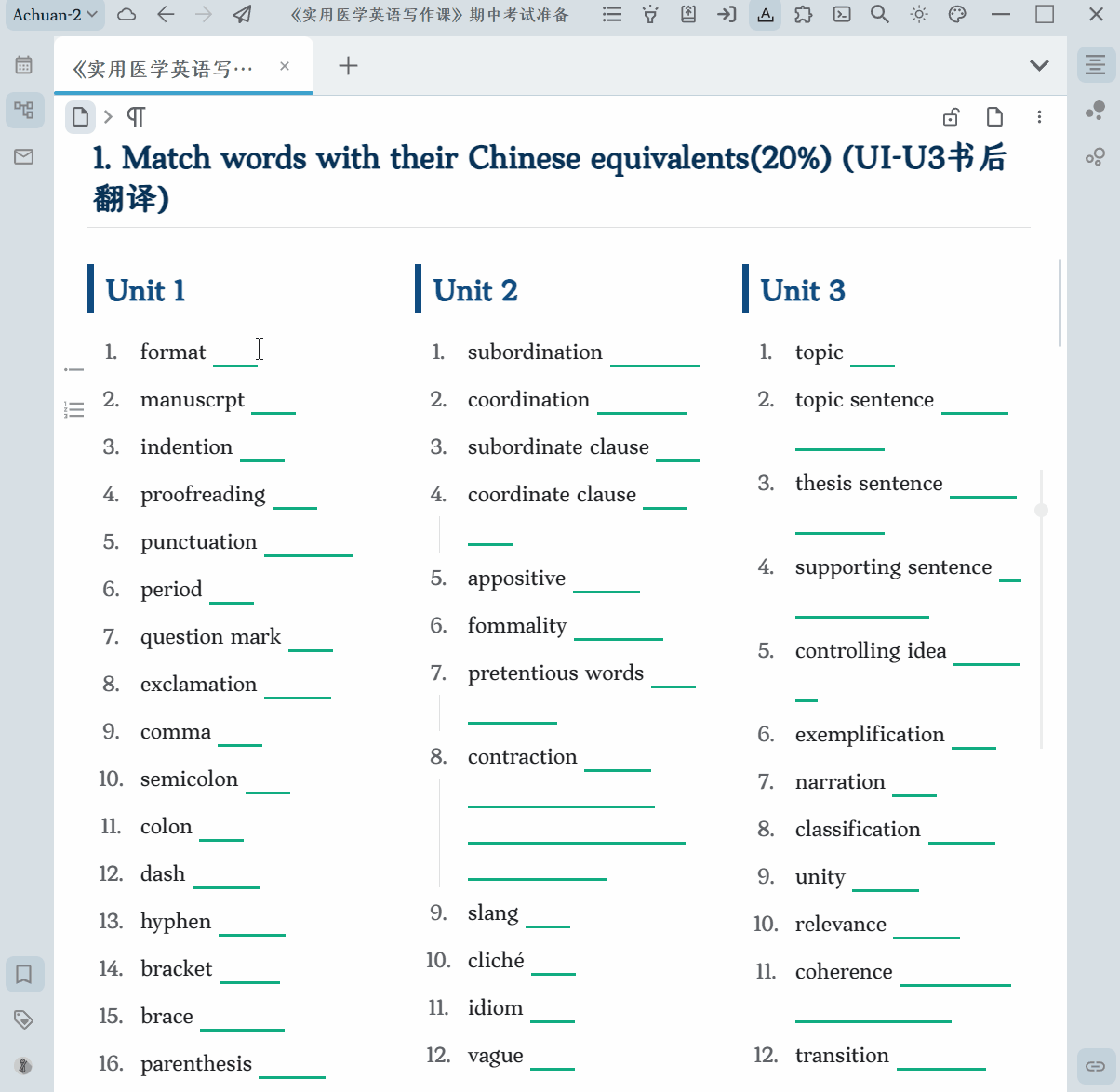
Task: Open the Achuan-2 workspace dropdown
Action: pos(54,15)
